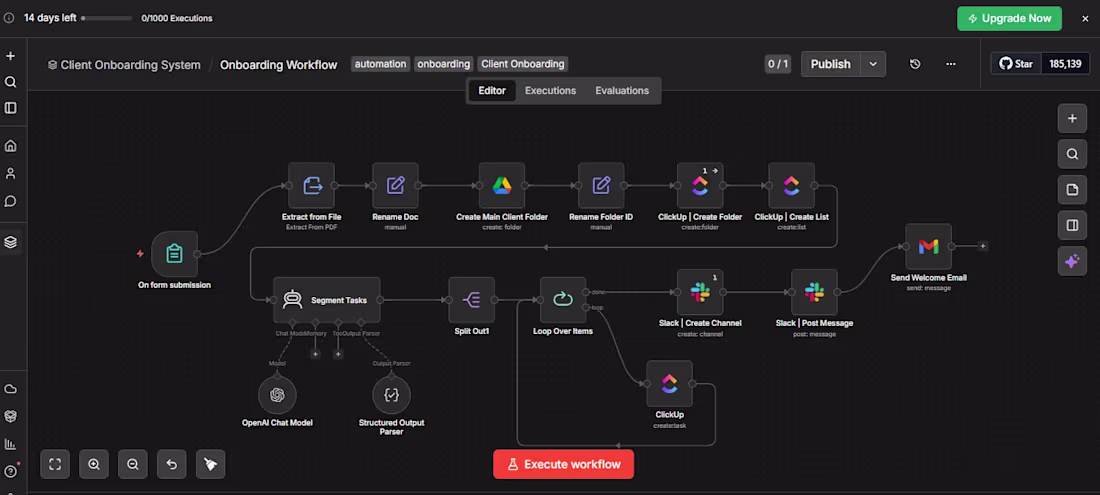The width and height of the screenshot is (1100, 495).
Task: Click the GitHub Star button
Action: 1017,64
